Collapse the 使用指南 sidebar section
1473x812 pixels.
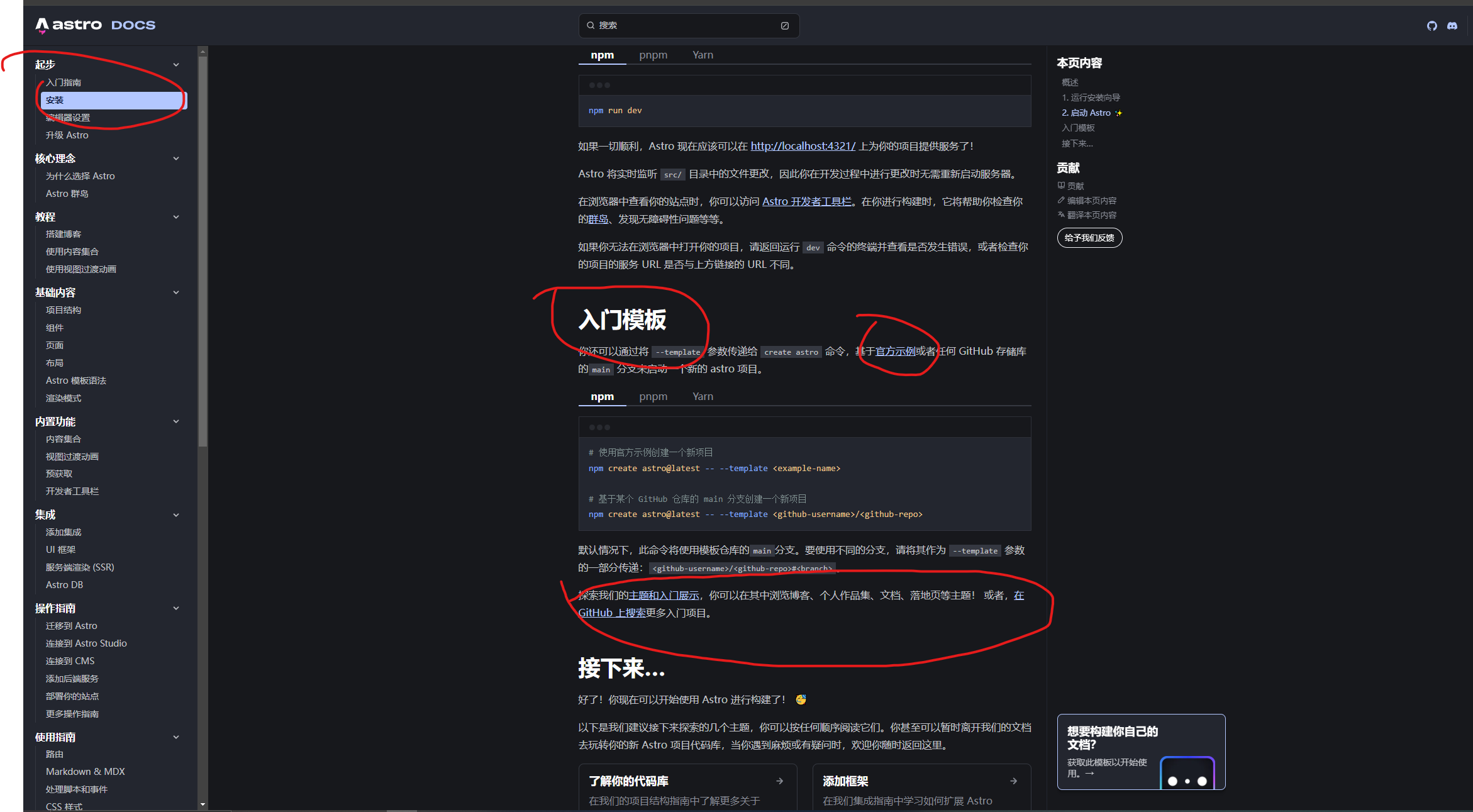176,737
